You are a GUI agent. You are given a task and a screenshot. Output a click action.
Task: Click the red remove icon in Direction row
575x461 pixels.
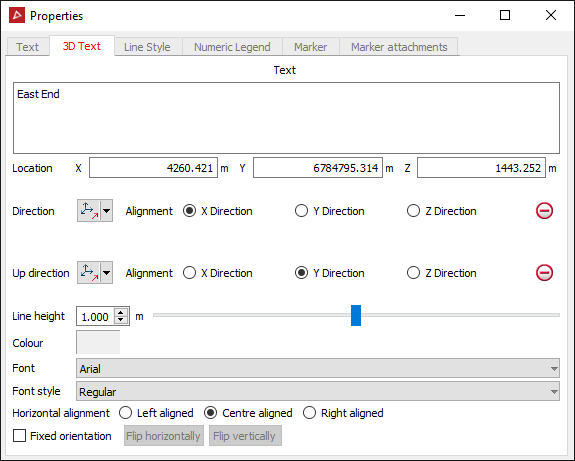coord(544,211)
